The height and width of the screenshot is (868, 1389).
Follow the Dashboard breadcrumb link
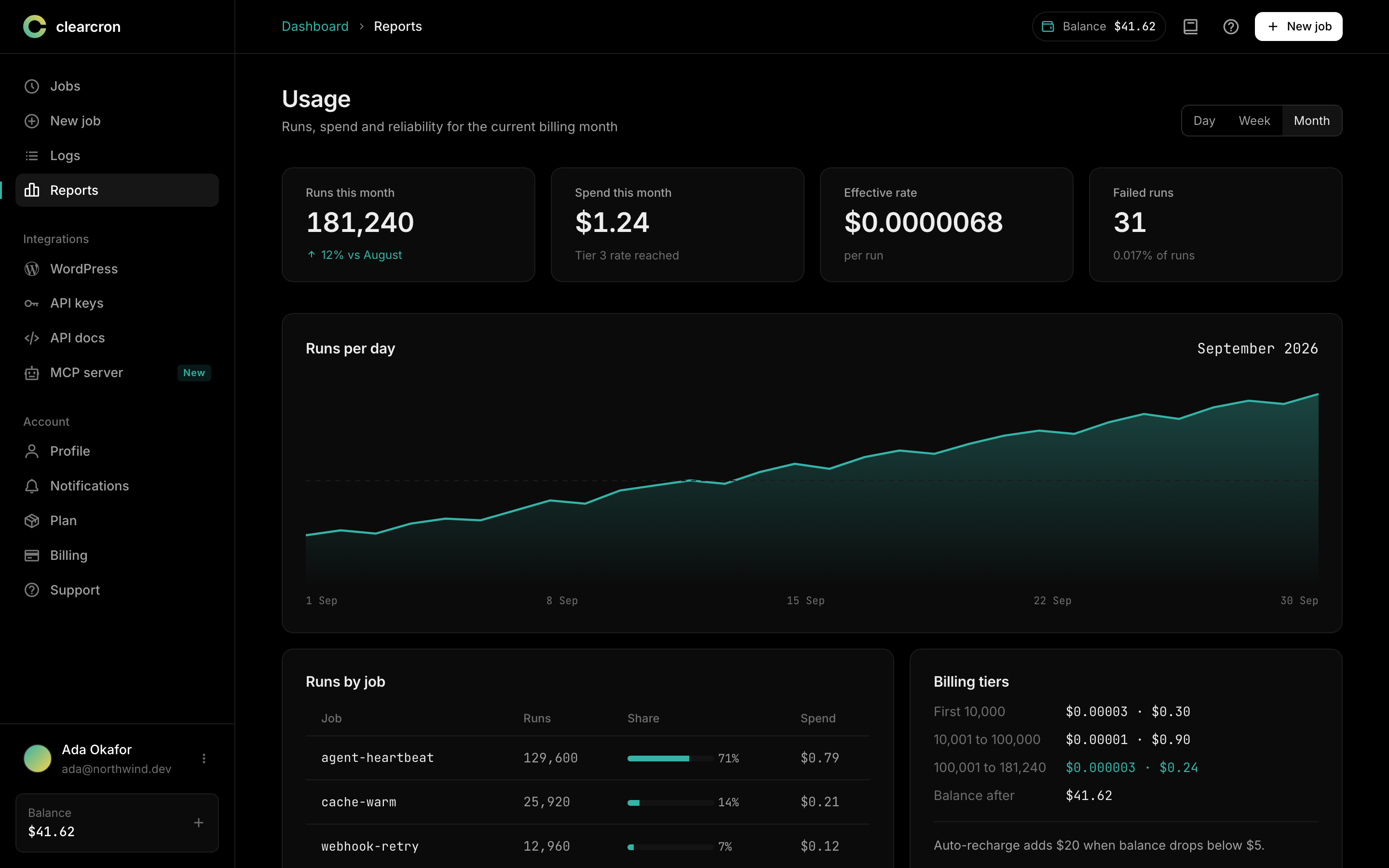(315, 27)
